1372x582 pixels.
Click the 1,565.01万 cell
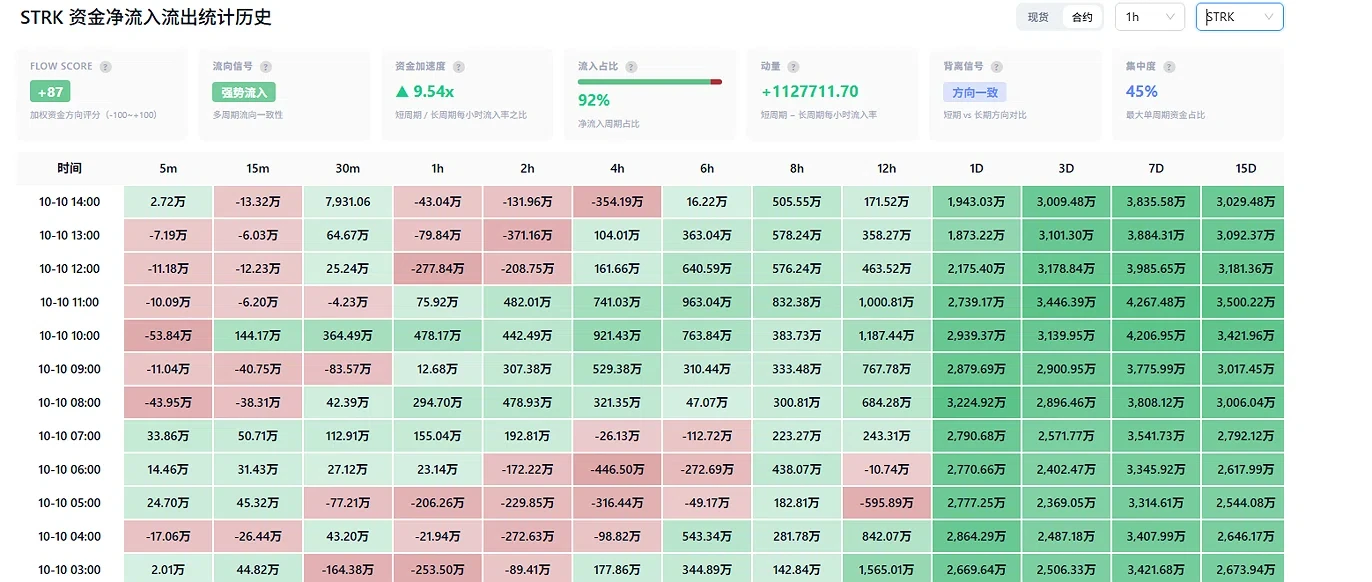click(x=886, y=570)
